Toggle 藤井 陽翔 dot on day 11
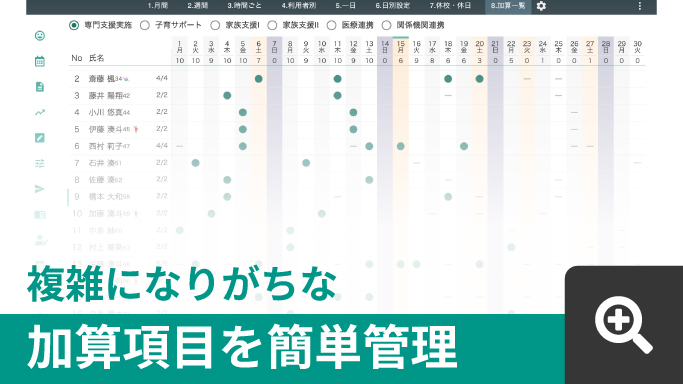This screenshot has width=683, height=384. [337, 95]
